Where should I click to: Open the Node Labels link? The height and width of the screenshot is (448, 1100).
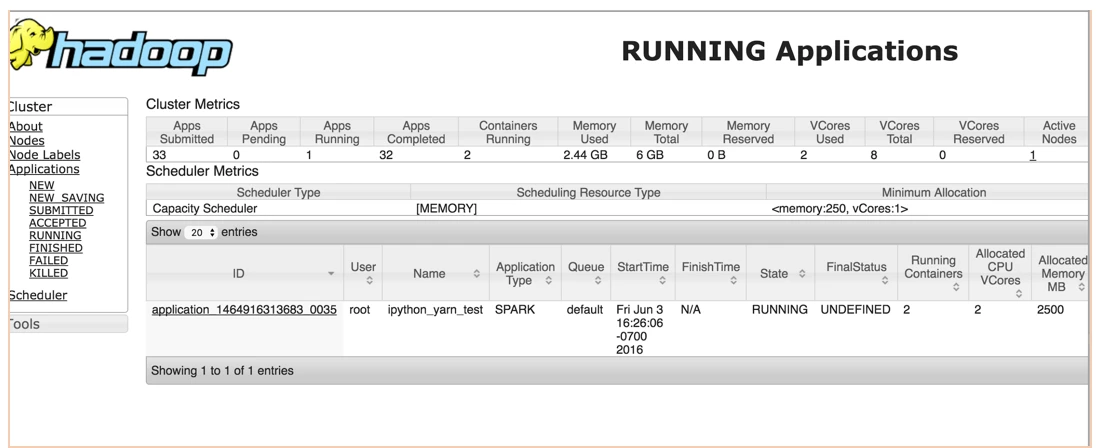coord(44,155)
